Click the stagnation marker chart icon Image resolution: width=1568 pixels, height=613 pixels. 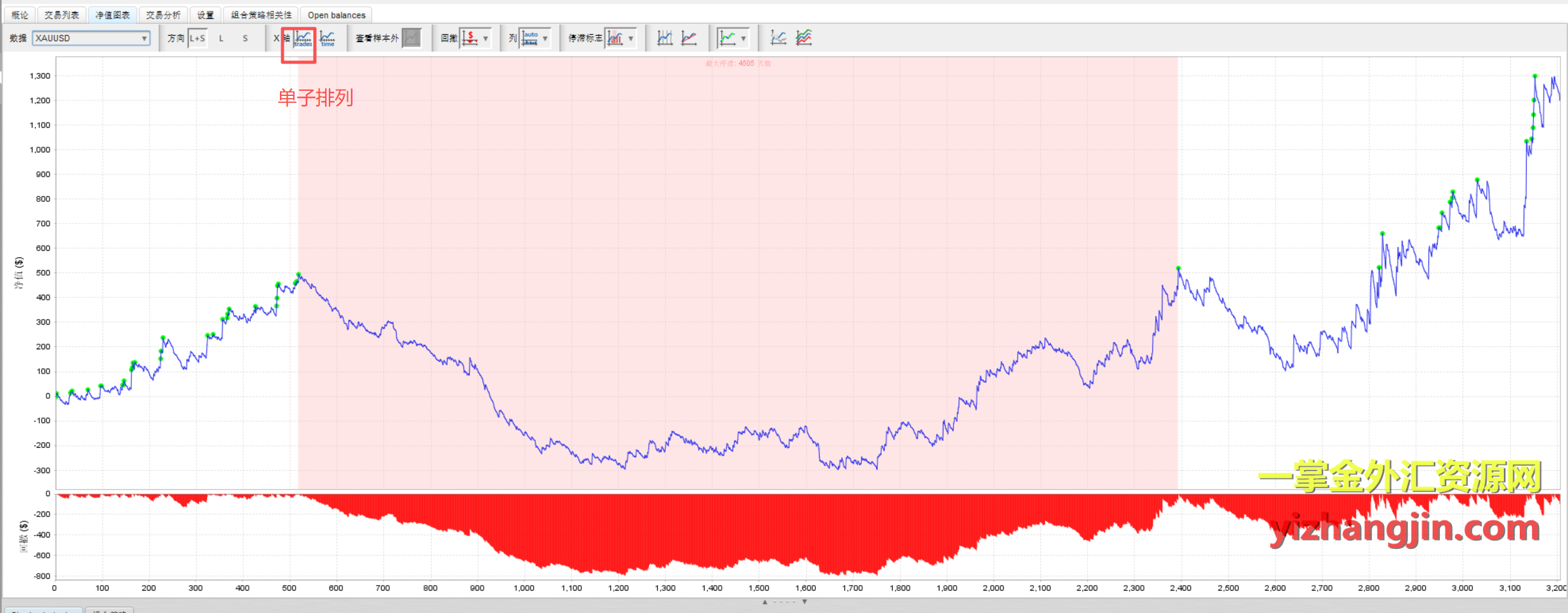(615, 38)
